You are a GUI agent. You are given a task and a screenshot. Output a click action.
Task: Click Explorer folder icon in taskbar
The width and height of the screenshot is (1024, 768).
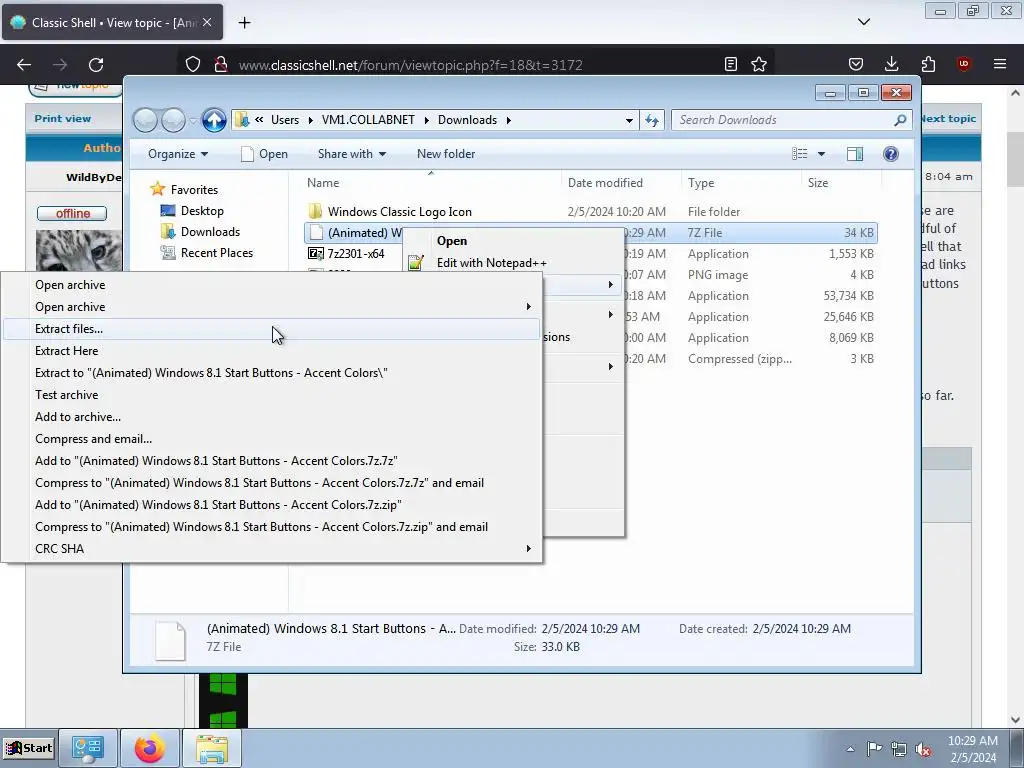(x=212, y=748)
